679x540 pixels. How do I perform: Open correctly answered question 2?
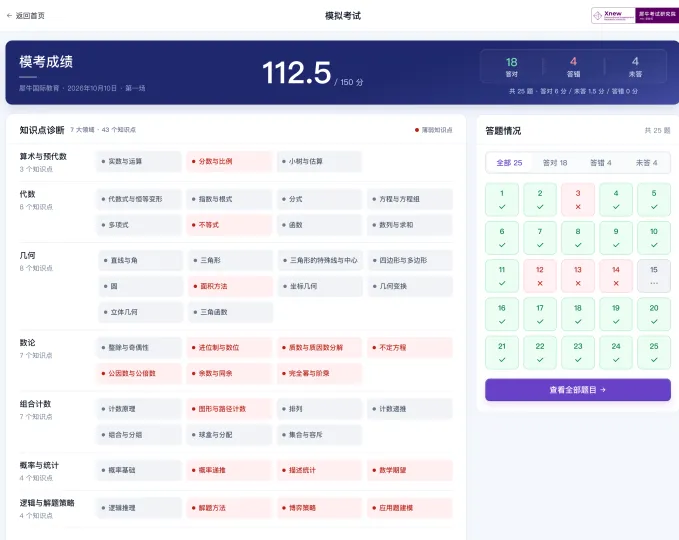540,200
